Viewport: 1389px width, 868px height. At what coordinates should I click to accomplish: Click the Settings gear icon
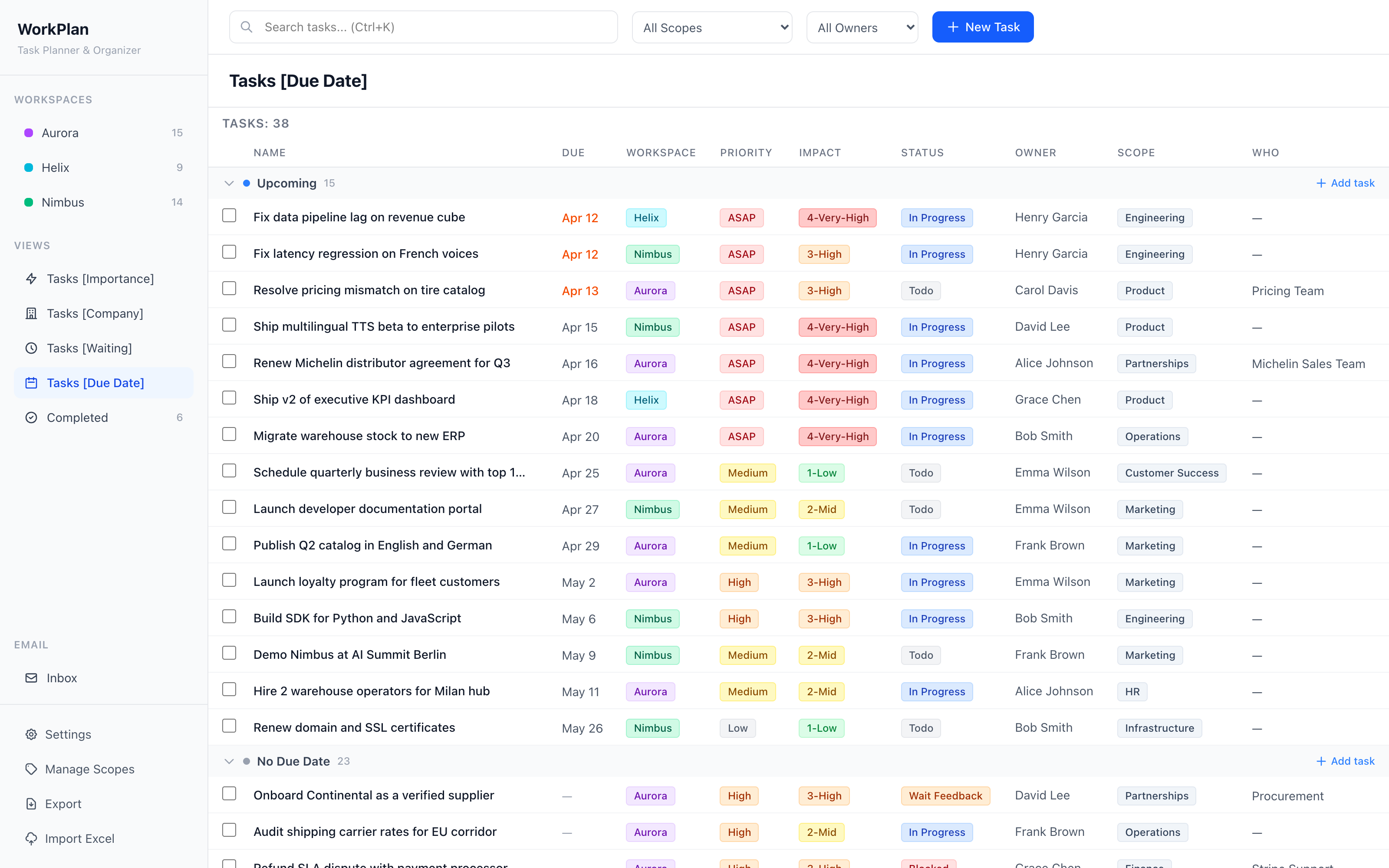[31, 735]
